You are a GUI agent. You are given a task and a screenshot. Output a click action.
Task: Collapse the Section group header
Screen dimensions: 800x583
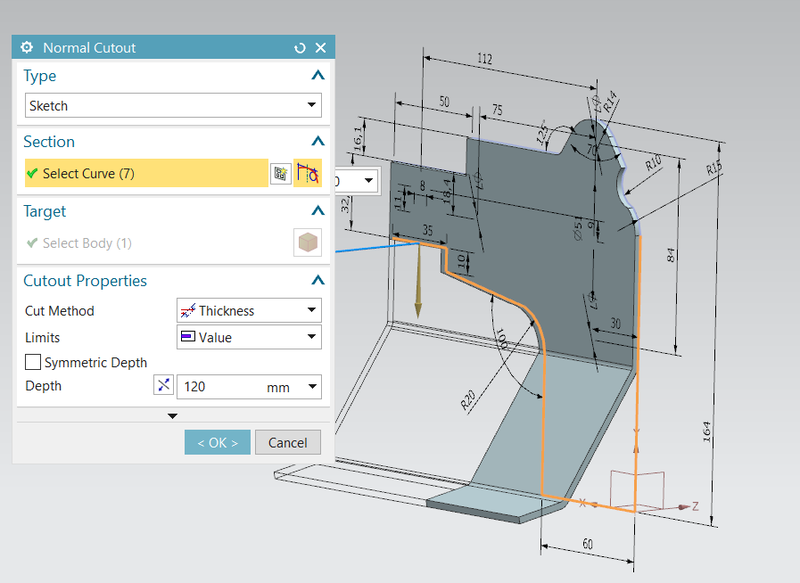point(317,141)
